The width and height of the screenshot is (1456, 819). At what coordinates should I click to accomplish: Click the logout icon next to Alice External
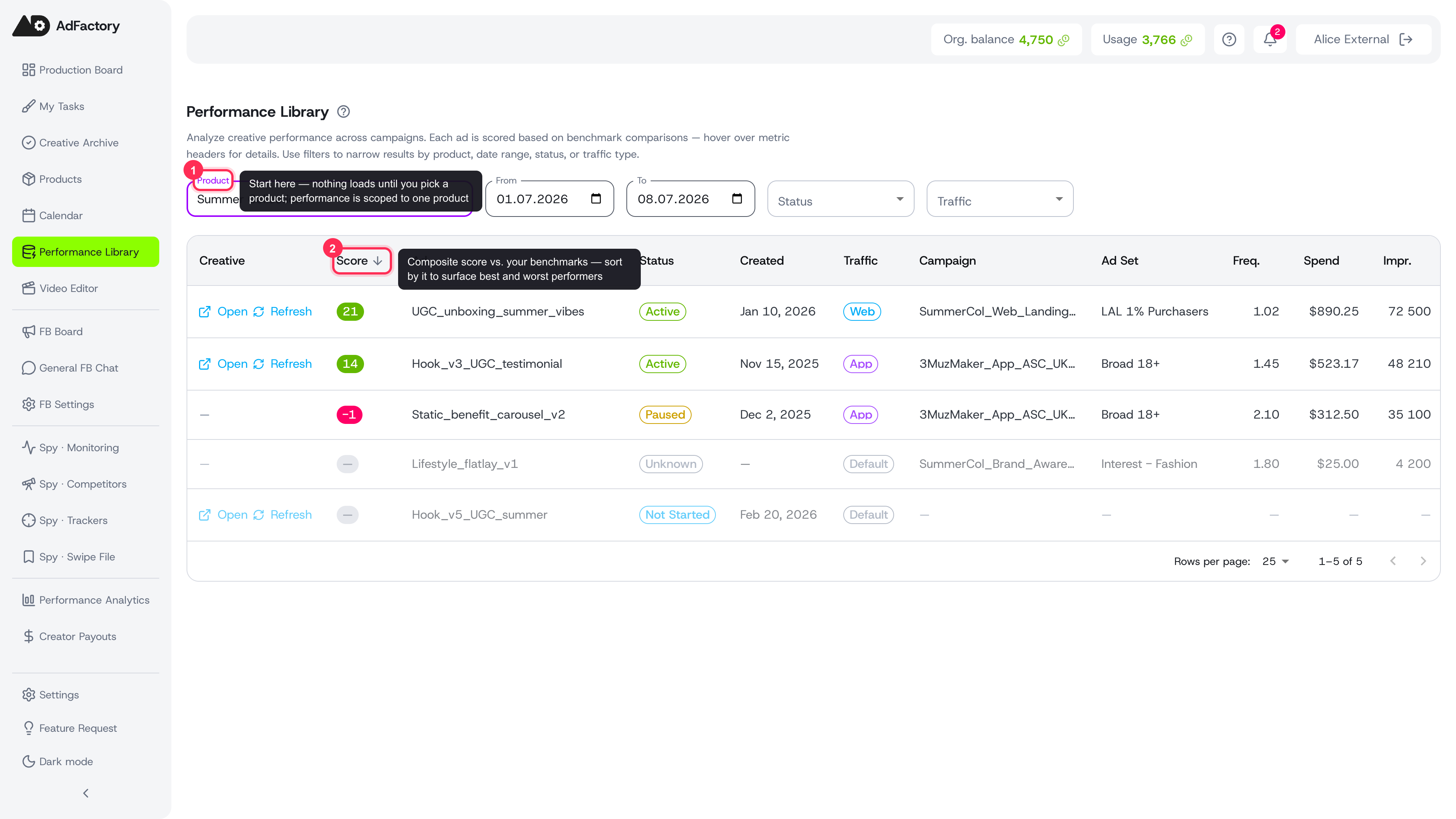tap(1406, 39)
